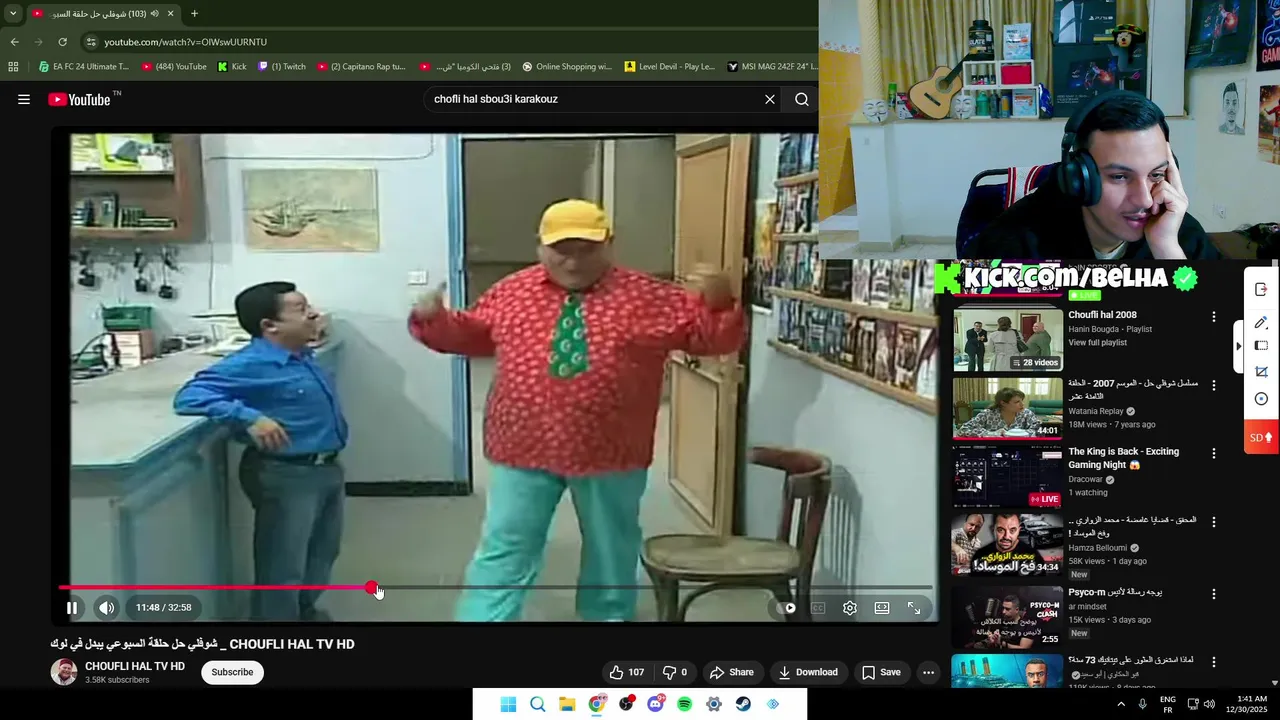Open Steam from the taskbar
1280x720 pixels.
(743, 704)
